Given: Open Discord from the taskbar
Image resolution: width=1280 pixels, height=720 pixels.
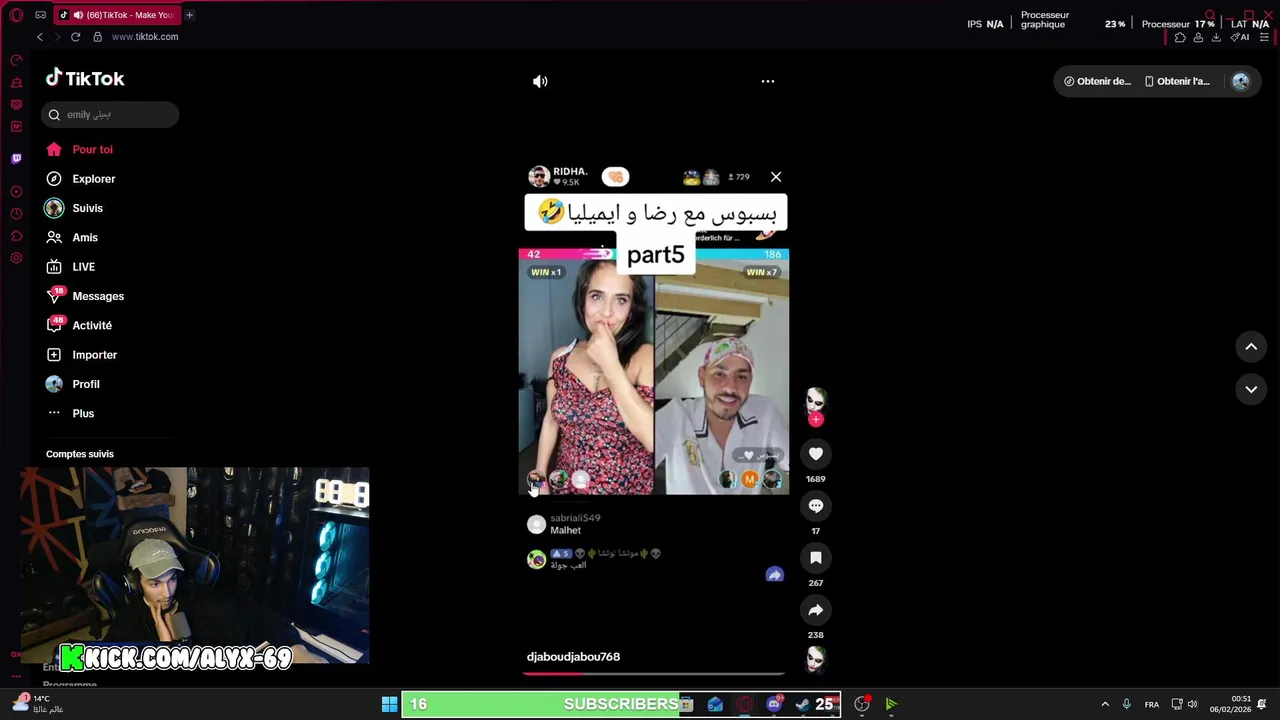Looking at the screenshot, I should pos(774,704).
